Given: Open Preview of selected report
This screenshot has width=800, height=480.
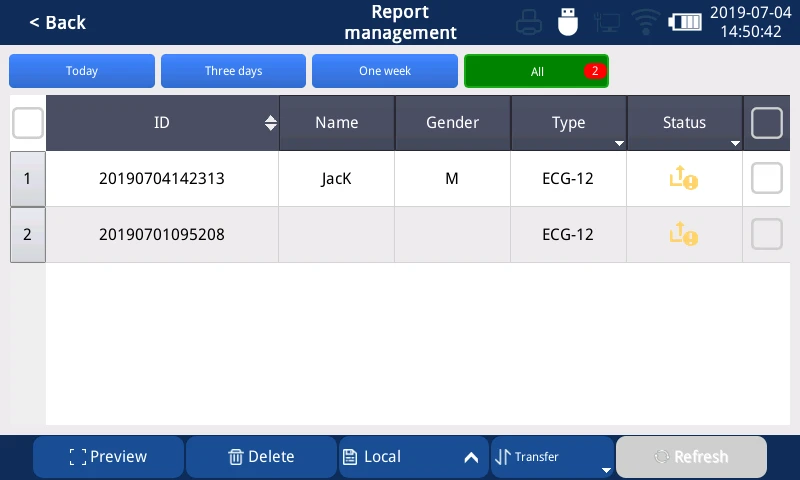Looking at the screenshot, I should (x=108, y=457).
